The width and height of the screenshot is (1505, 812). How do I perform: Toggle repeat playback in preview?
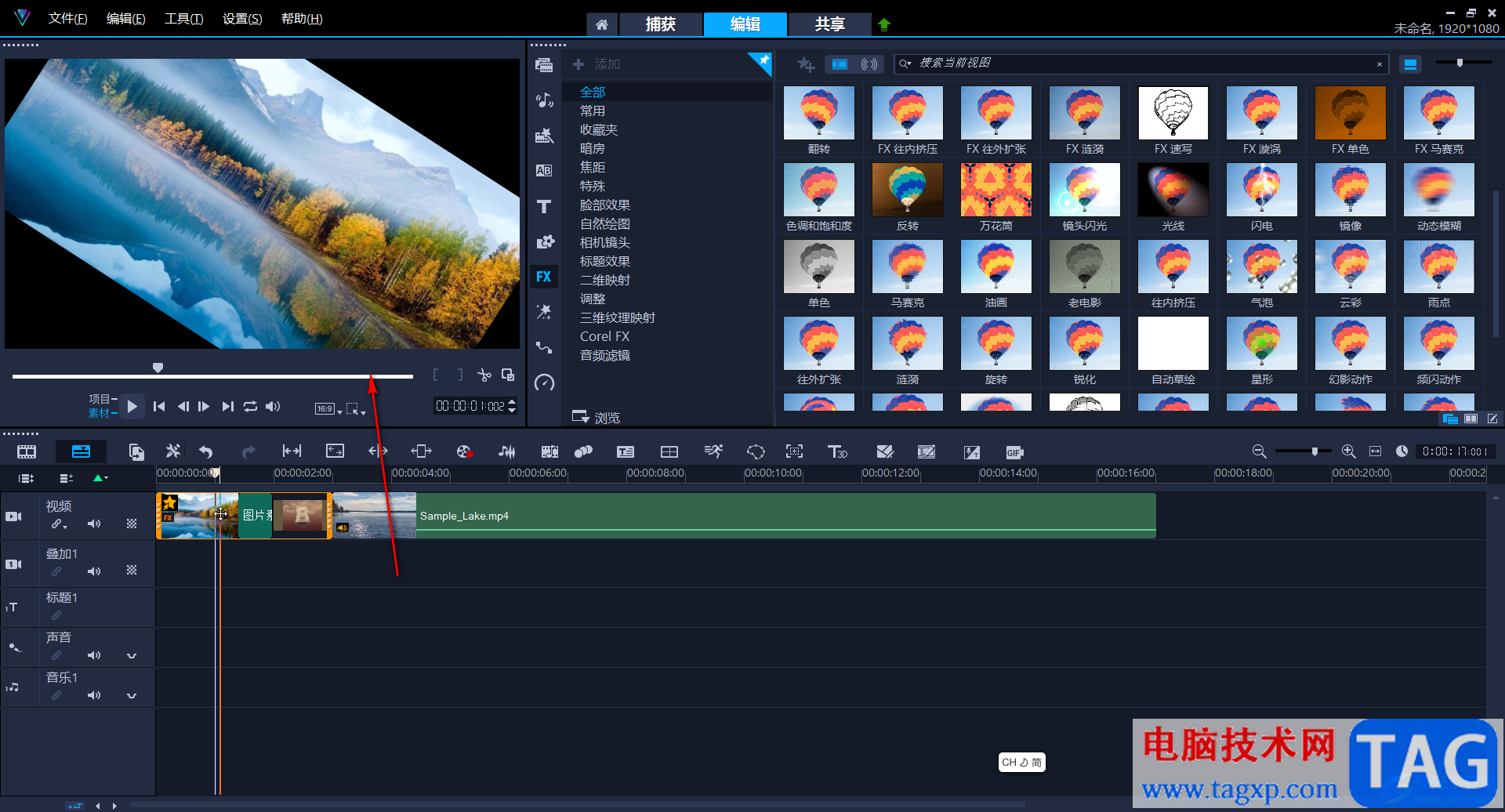point(250,406)
